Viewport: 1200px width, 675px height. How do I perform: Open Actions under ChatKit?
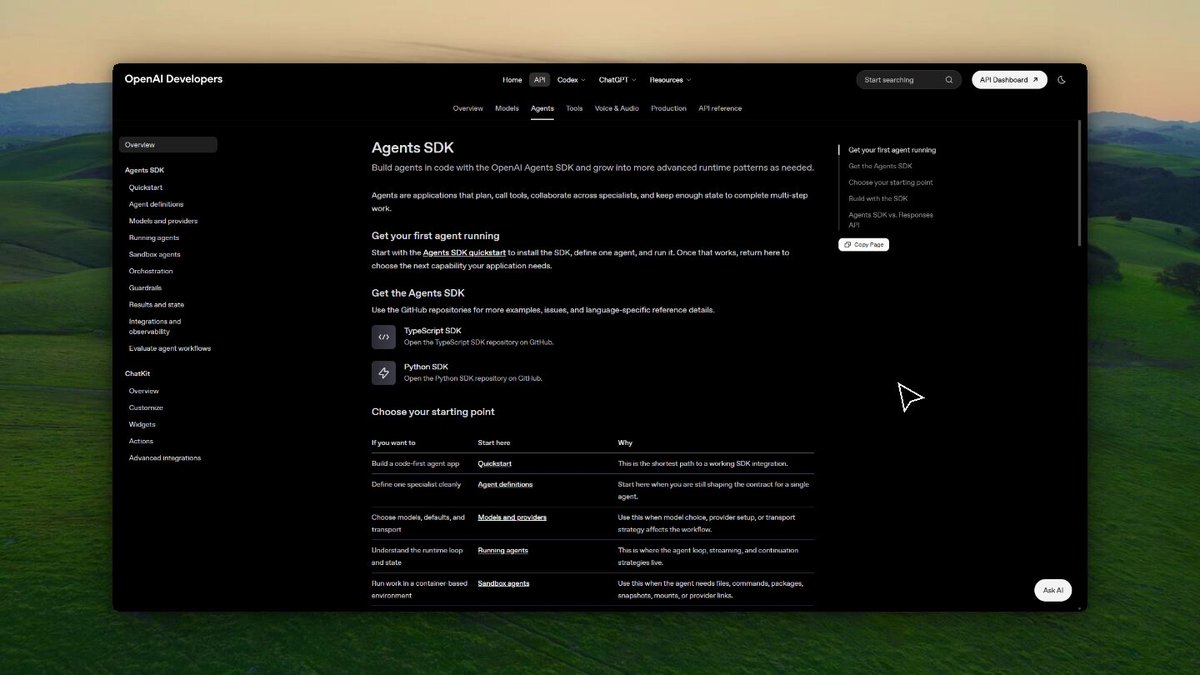click(x=141, y=441)
